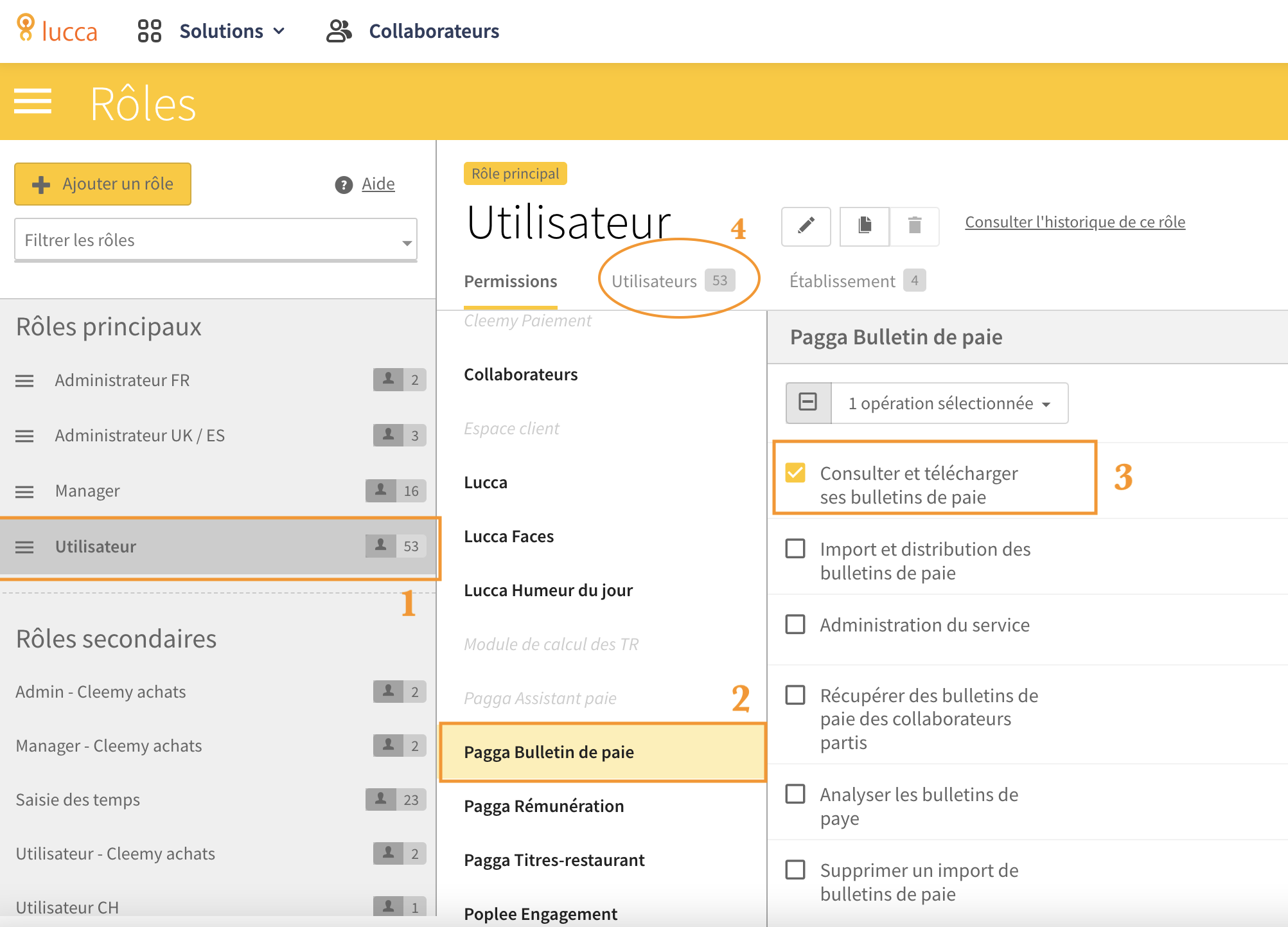Open the 1 opération sélectionnée dropdown

949,403
